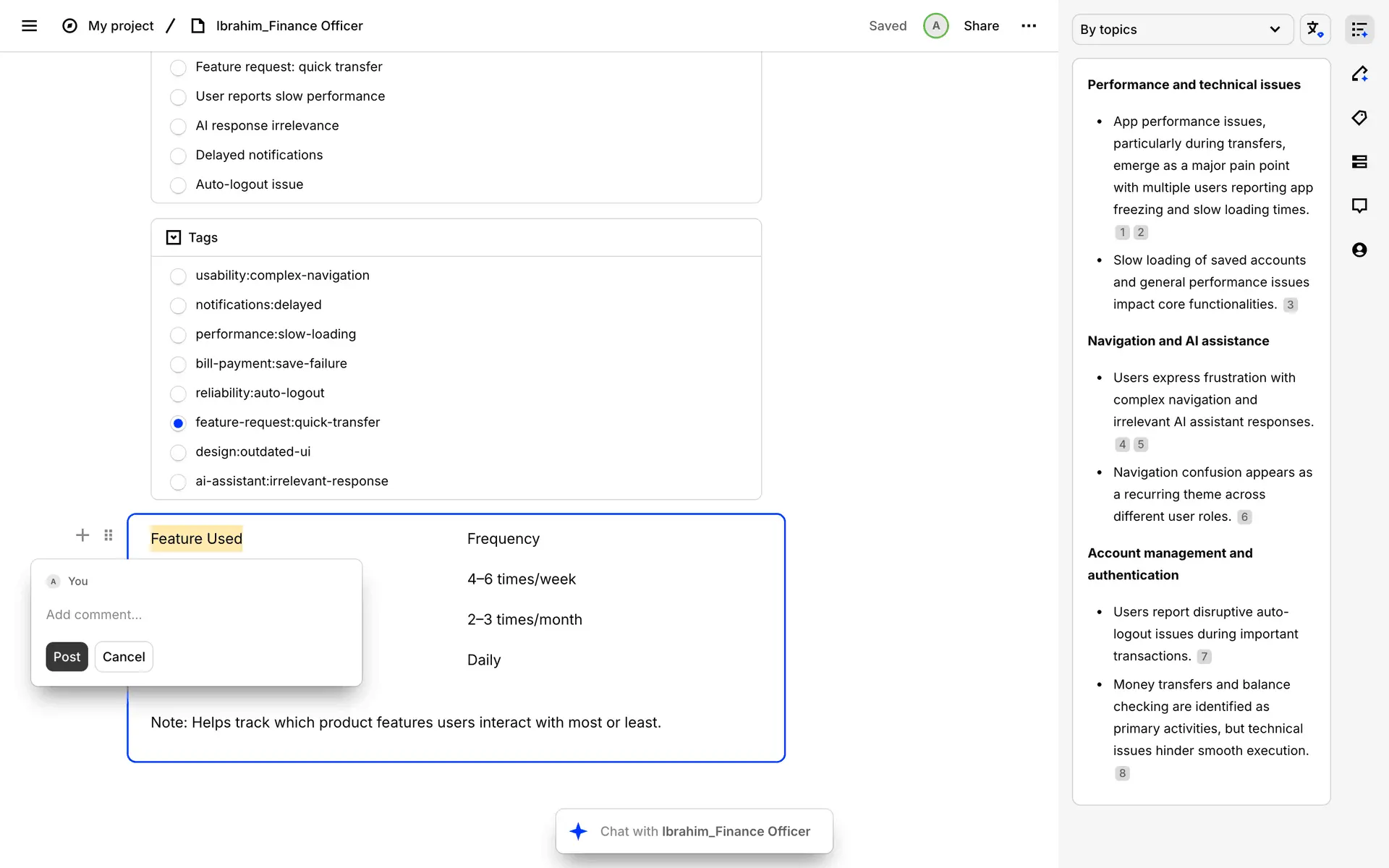This screenshot has height=868, width=1389.
Task: Open the participant profile icon in sidebar
Action: 1359,250
